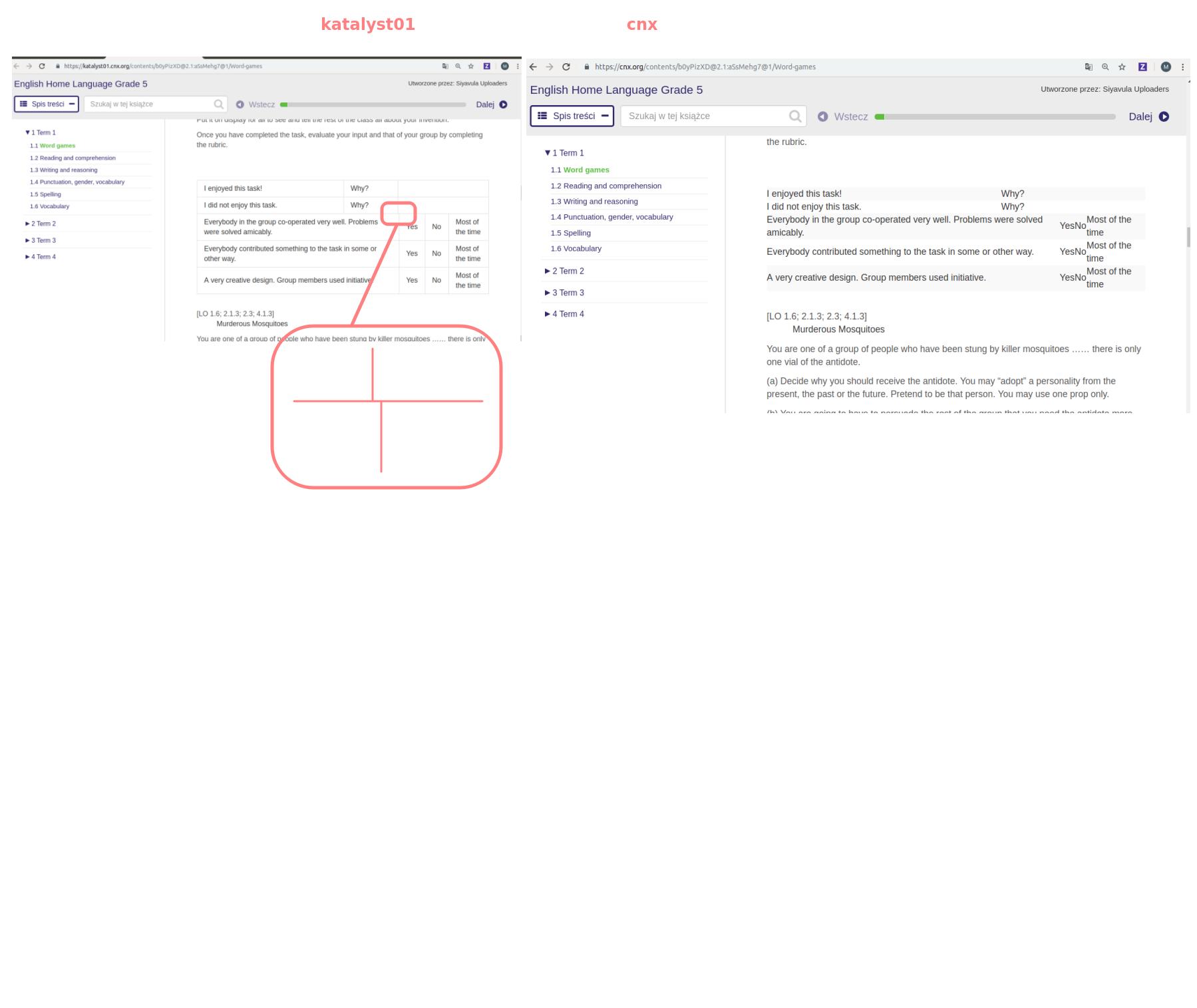Collapse the table of contents with the minus toggle
Image resolution: width=1197 pixels, height=1008 pixels.
(x=605, y=115)
